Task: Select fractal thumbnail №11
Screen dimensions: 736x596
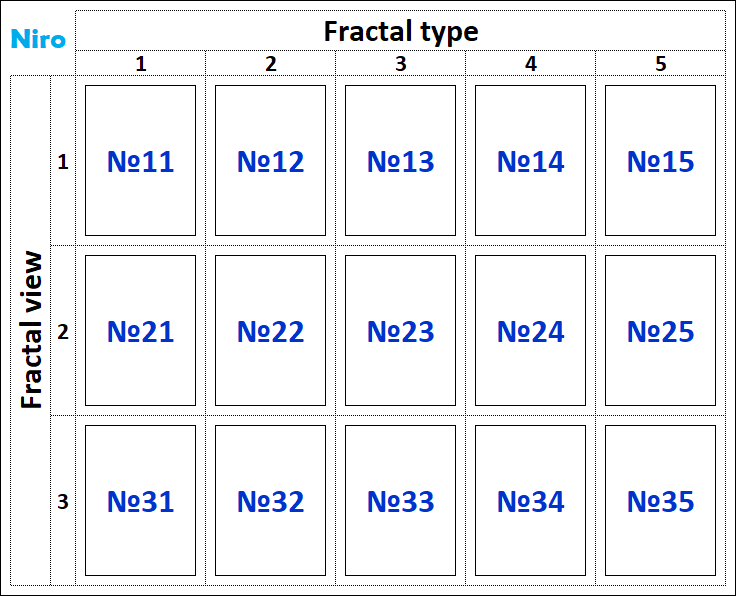Action: [x=140, y=161]
